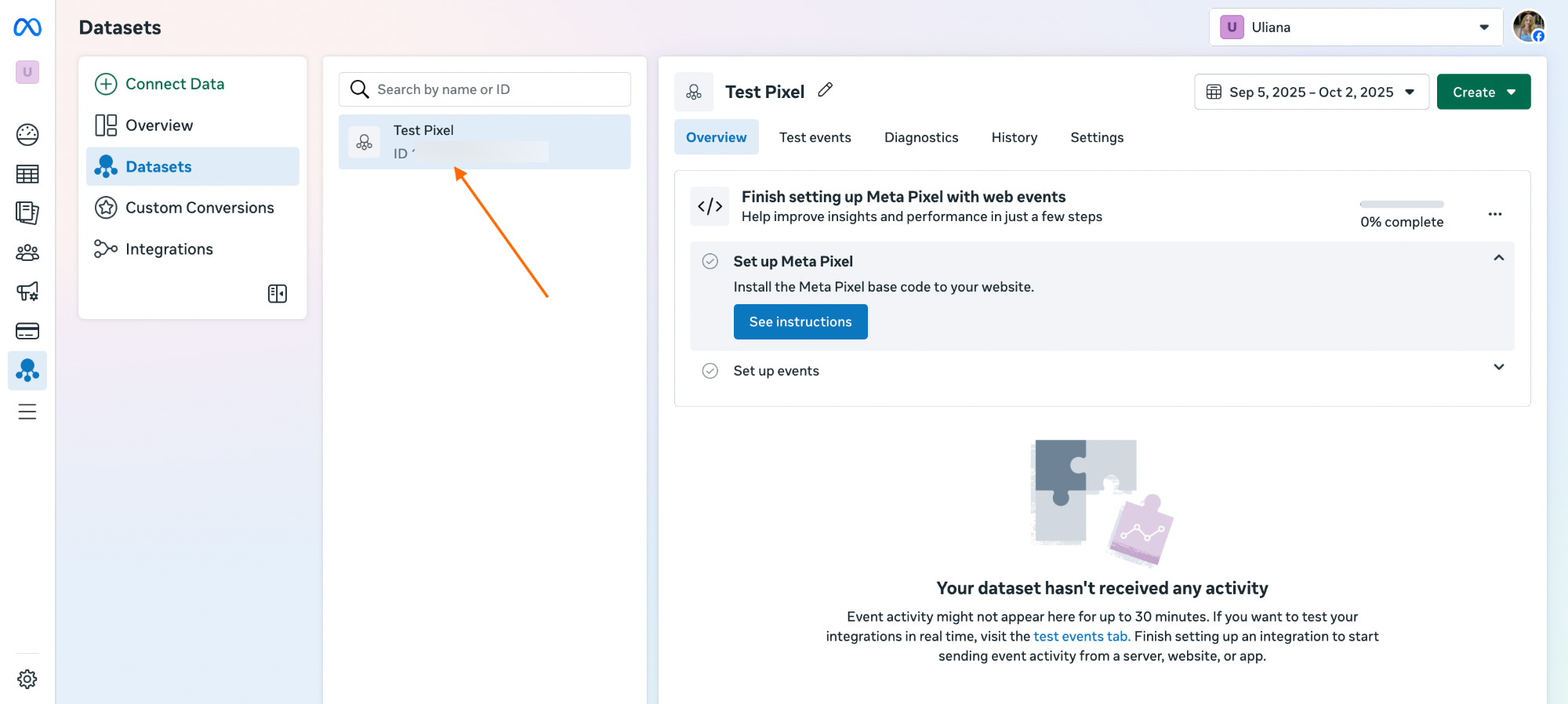Viewport: 1568px width, 704px height.
Task: Switch to the Diagnostics tab
Action: (x=921, y=137)
